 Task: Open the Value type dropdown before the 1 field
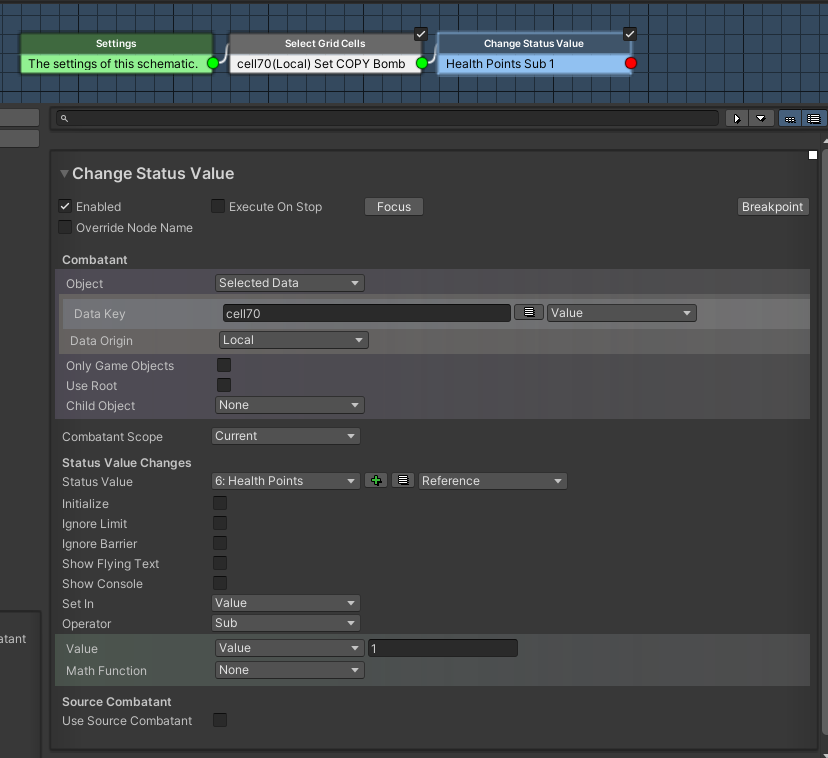289,648
